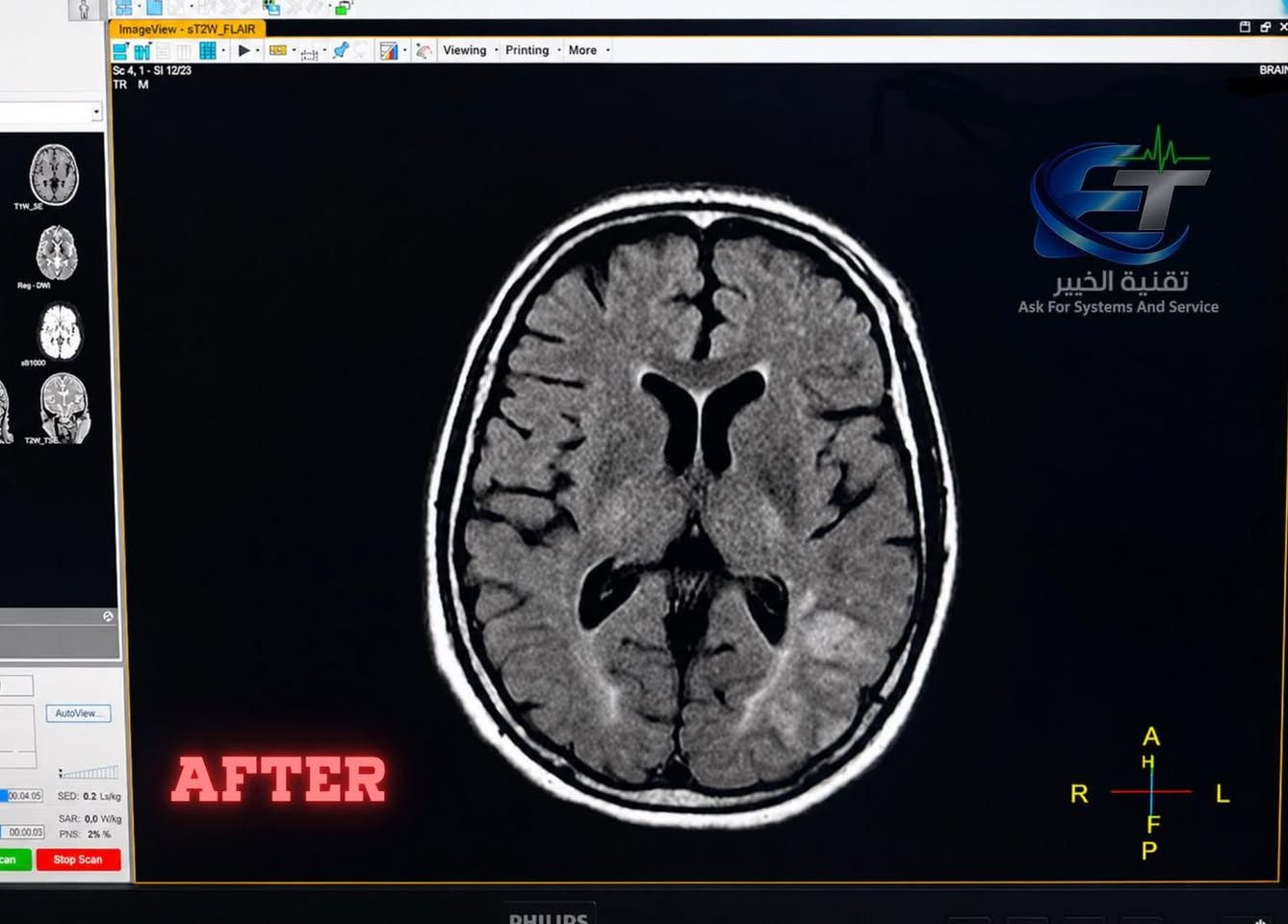The image size is (1288, 924).
Task: Click the blue pushpin icon
Action: pos(341,50)
